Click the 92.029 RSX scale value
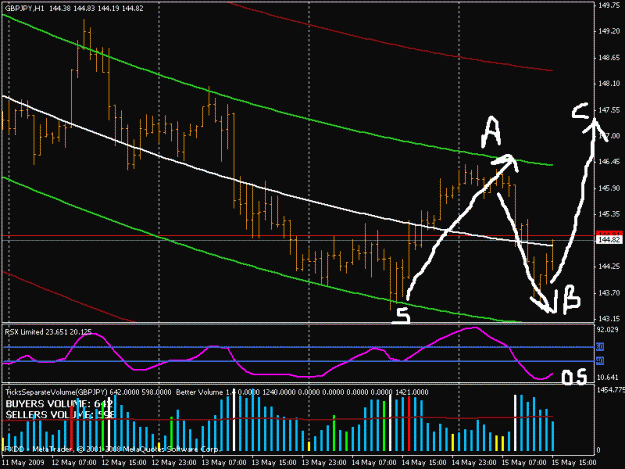The width and height of the screenshot is (625, 469). [x=609, y=330]
